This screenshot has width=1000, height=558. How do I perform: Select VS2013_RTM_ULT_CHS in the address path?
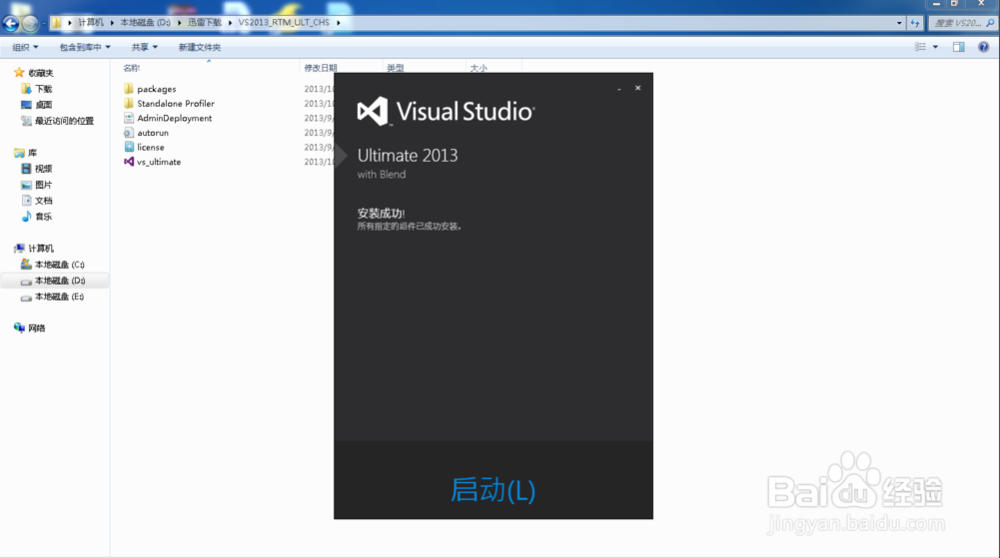(284, 22)
